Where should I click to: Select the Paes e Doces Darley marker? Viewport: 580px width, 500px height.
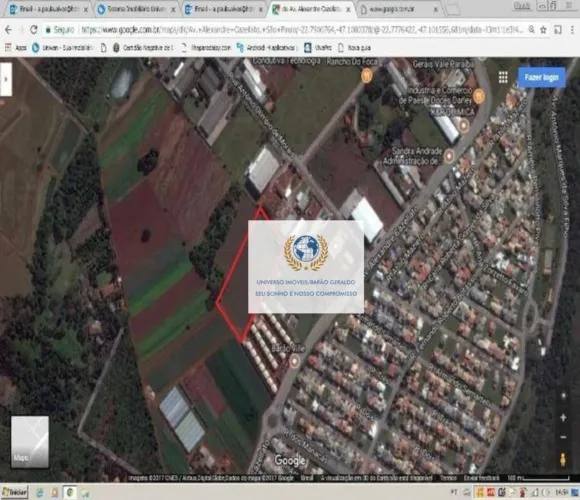point(478,97)
